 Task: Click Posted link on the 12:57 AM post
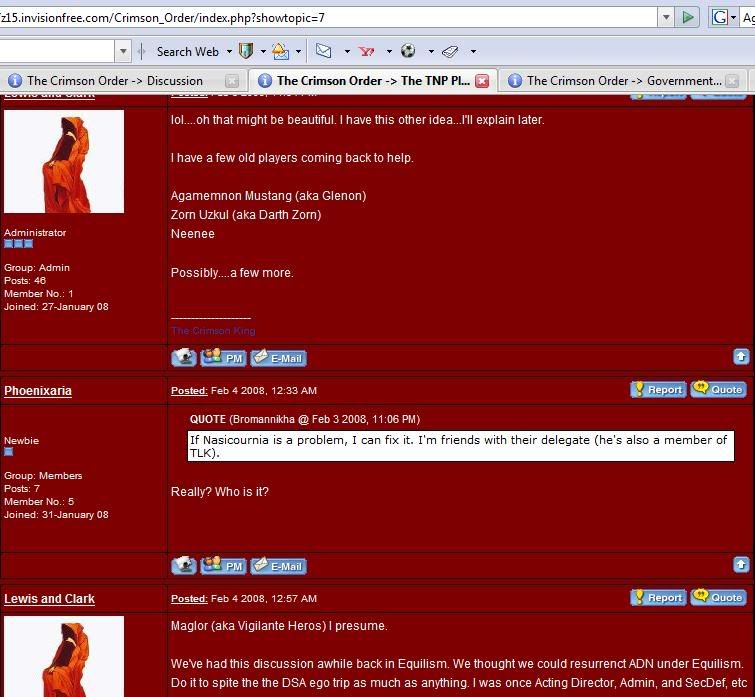click(189, 598)
